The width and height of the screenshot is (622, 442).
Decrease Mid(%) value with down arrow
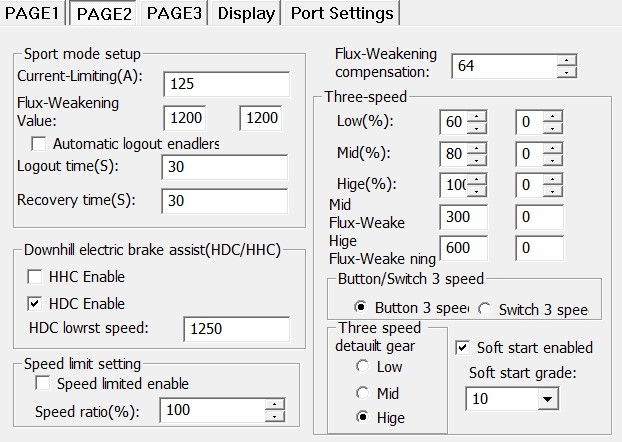[x=477, y=160]
